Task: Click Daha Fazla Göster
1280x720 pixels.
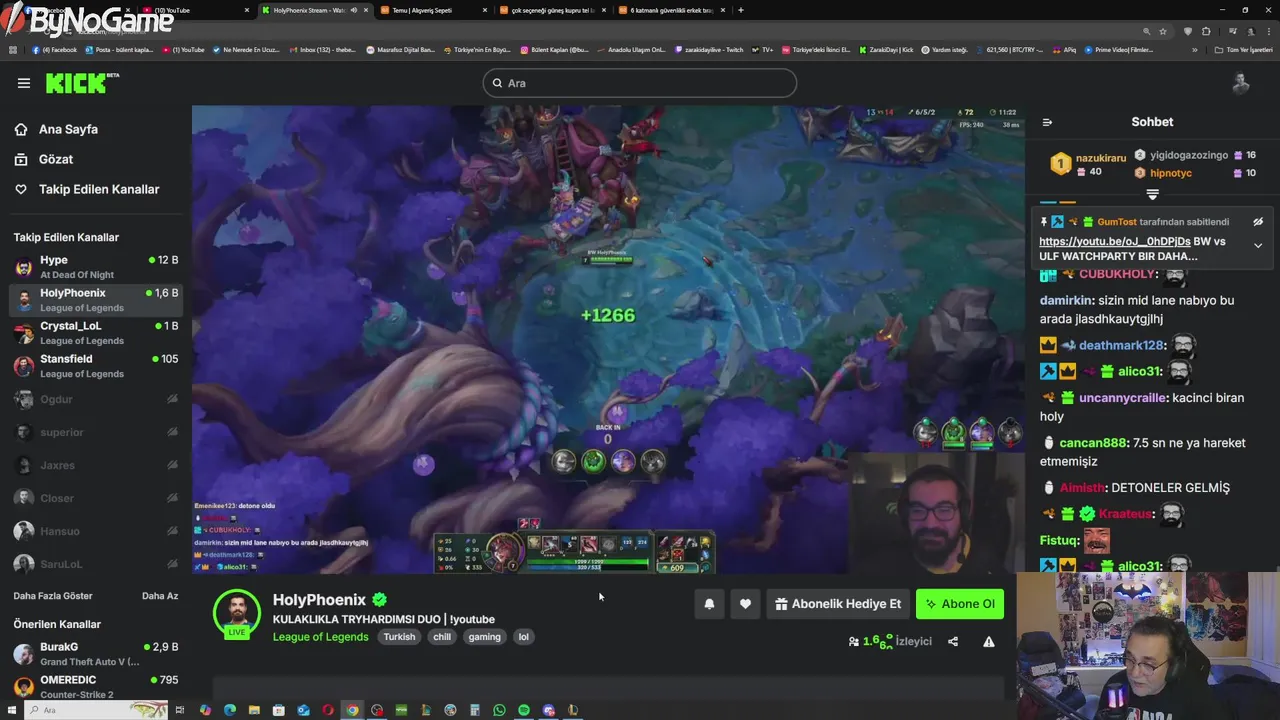Action: click(53, 596)
